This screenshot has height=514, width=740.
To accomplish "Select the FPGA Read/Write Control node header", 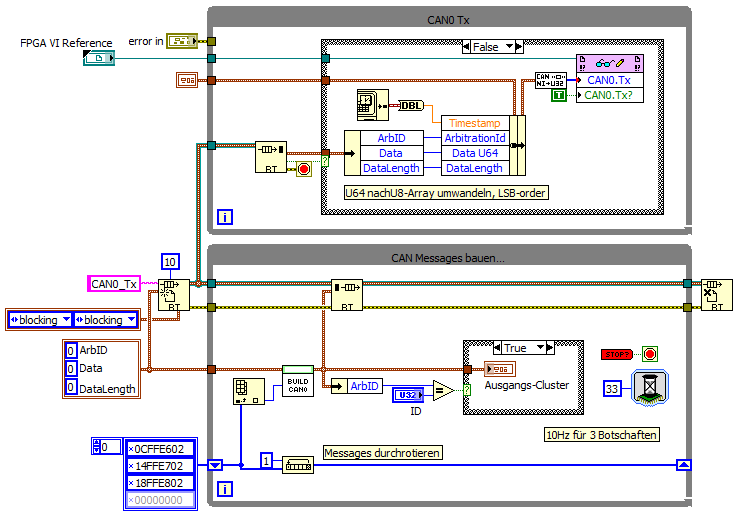I will click(610, 63).
